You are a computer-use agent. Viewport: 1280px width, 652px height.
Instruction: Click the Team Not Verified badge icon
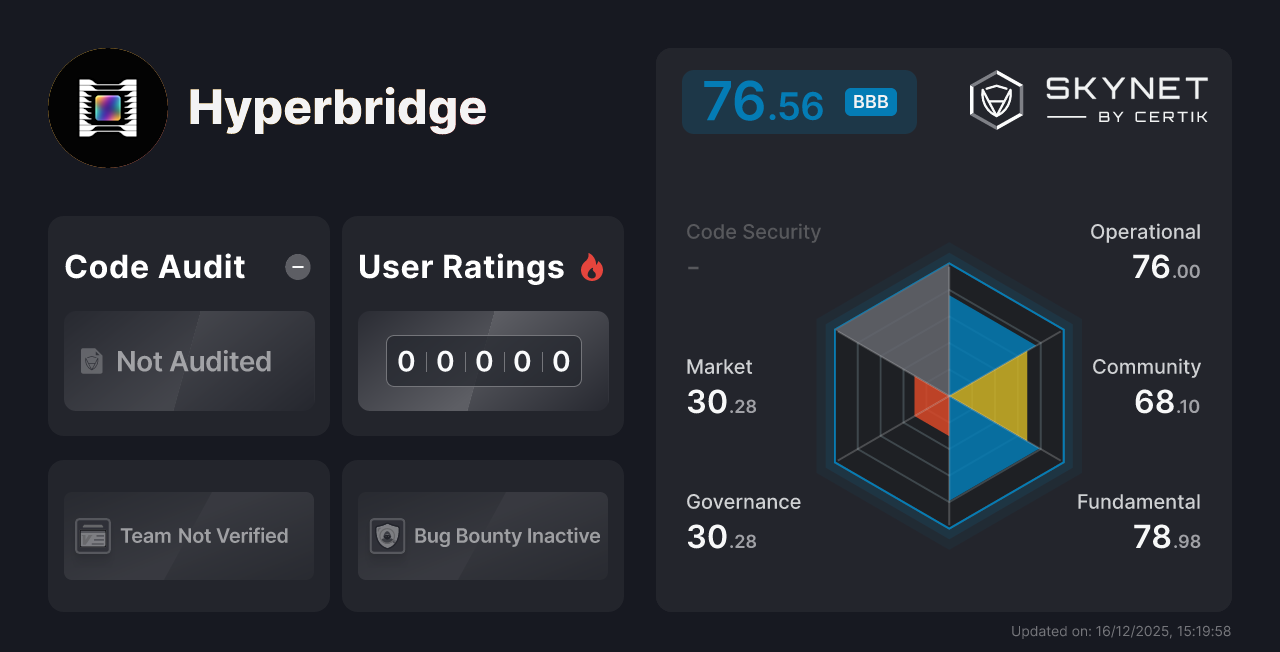tap(93, 536)
